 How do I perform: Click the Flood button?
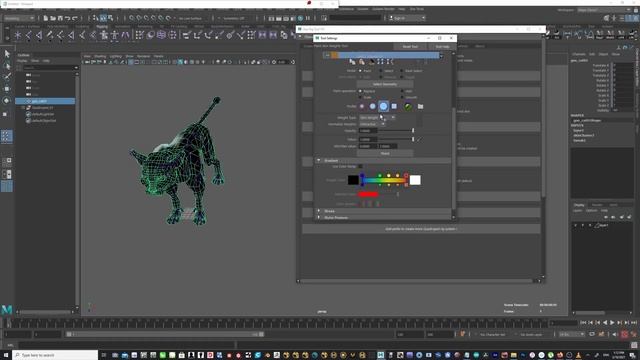(x=385, y=153)
